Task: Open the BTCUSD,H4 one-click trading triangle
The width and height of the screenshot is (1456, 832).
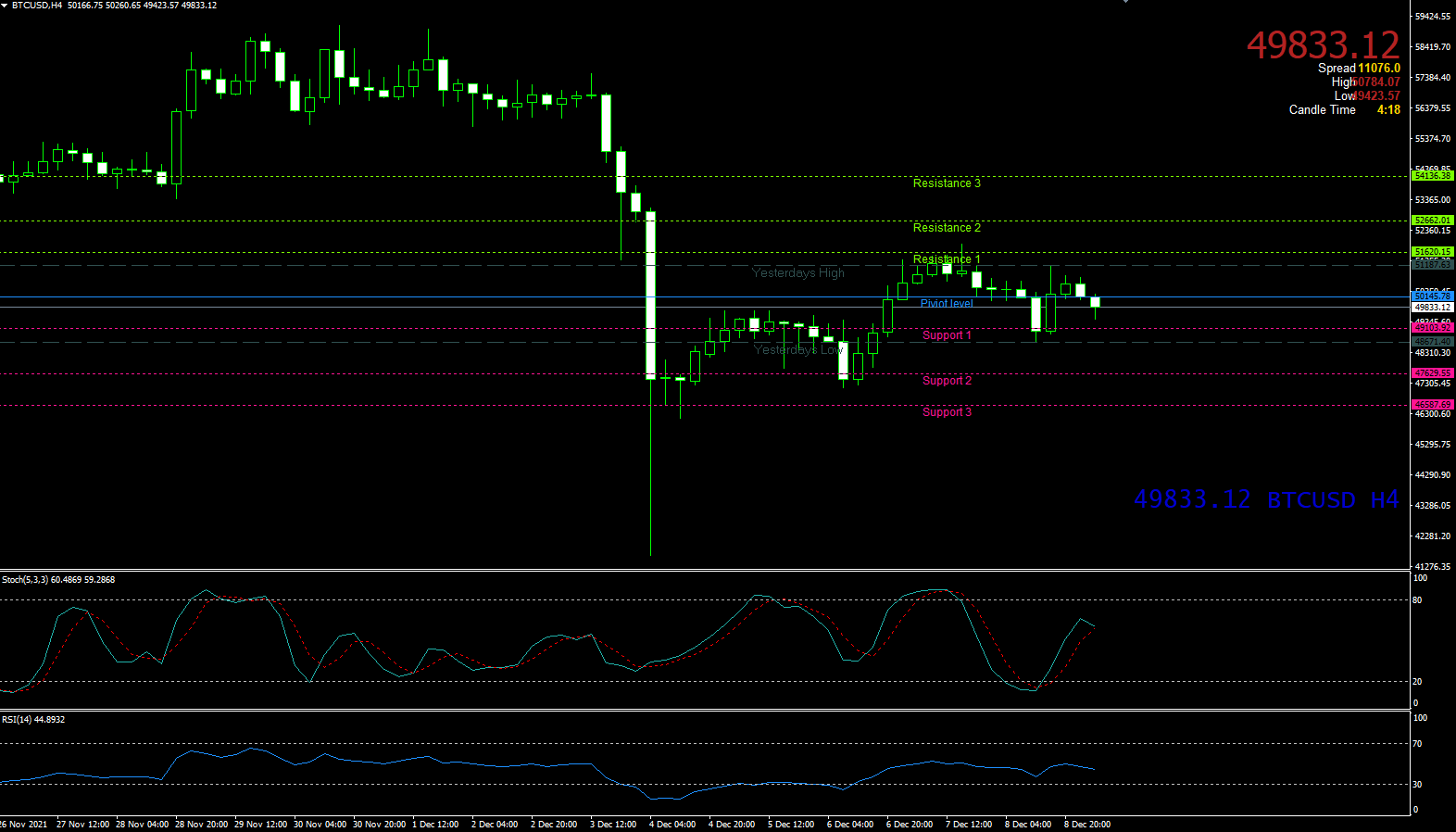Action: point(5,6)
